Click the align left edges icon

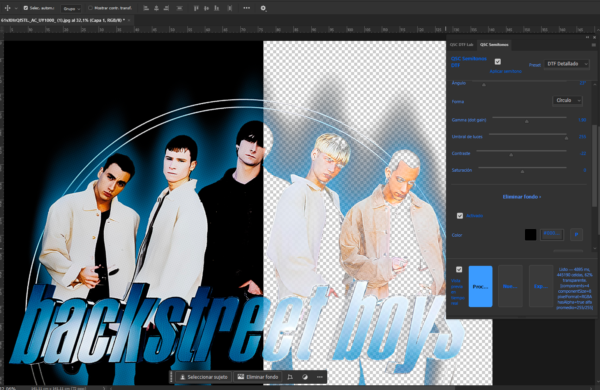click(146, 8)
